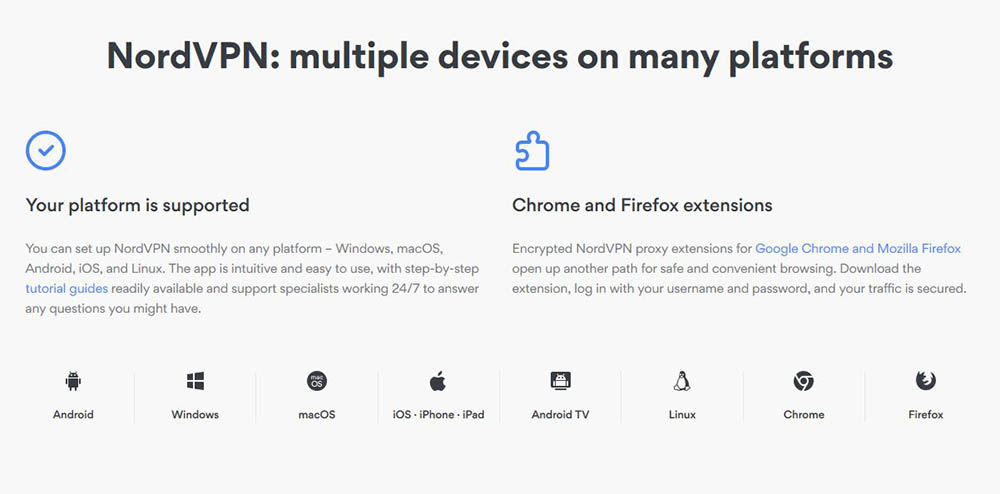Click the Apple logo icon
The image size is (1000, 494).
tap(438, 381)
